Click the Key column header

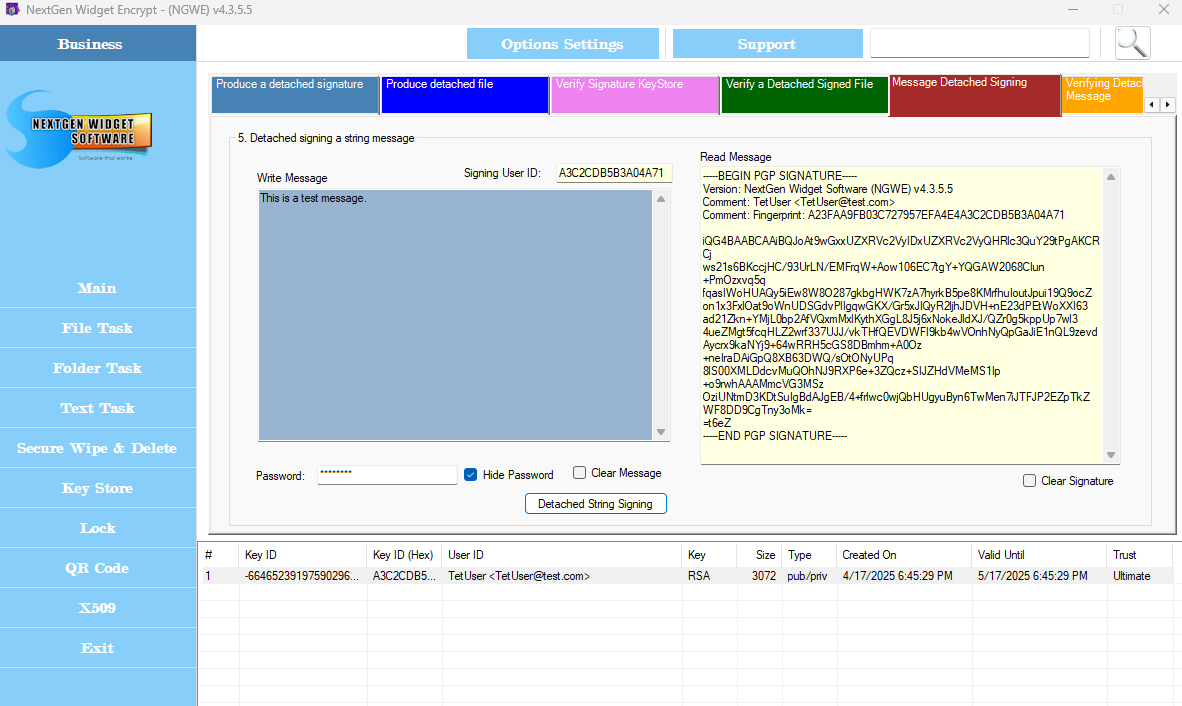(709, 555)
